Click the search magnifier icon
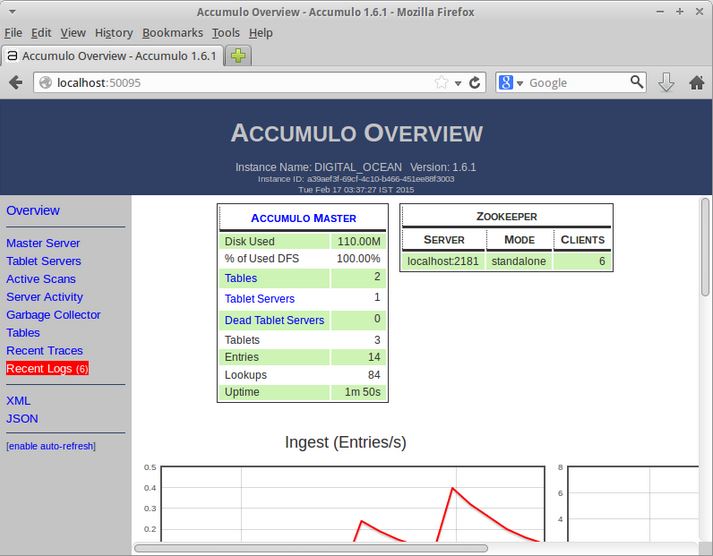Screen dimensions: 713x556 tap(637, 82)
